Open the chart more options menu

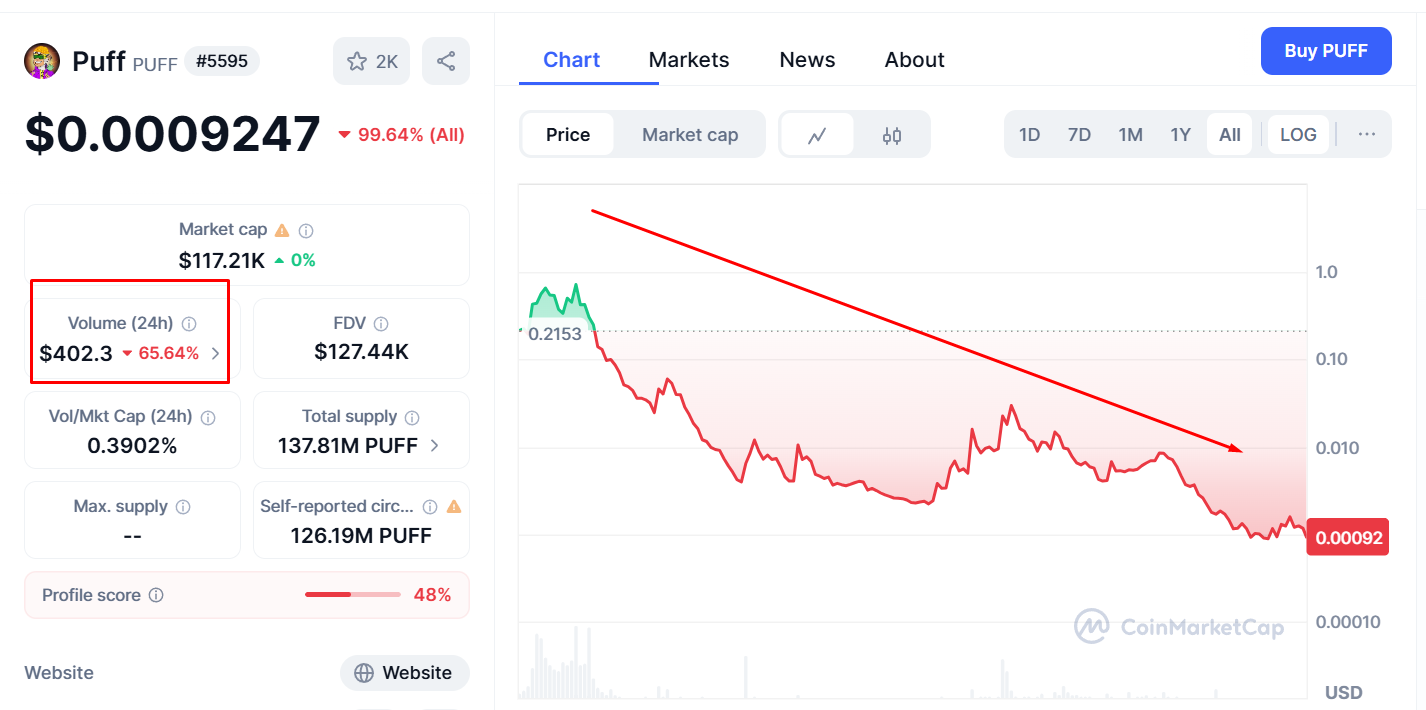(1367, 135)
